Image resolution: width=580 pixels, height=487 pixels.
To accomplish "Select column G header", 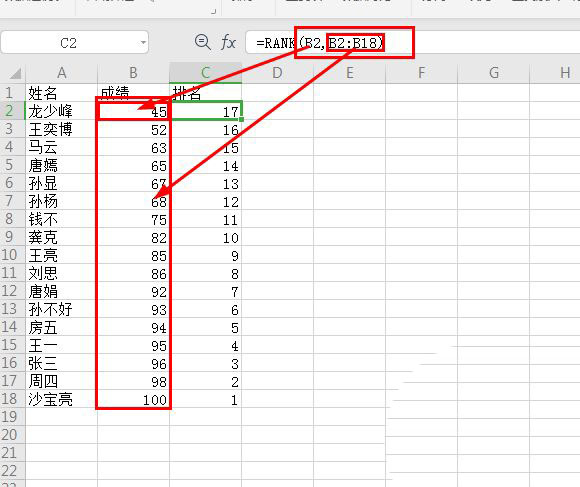I will [494, 73].
